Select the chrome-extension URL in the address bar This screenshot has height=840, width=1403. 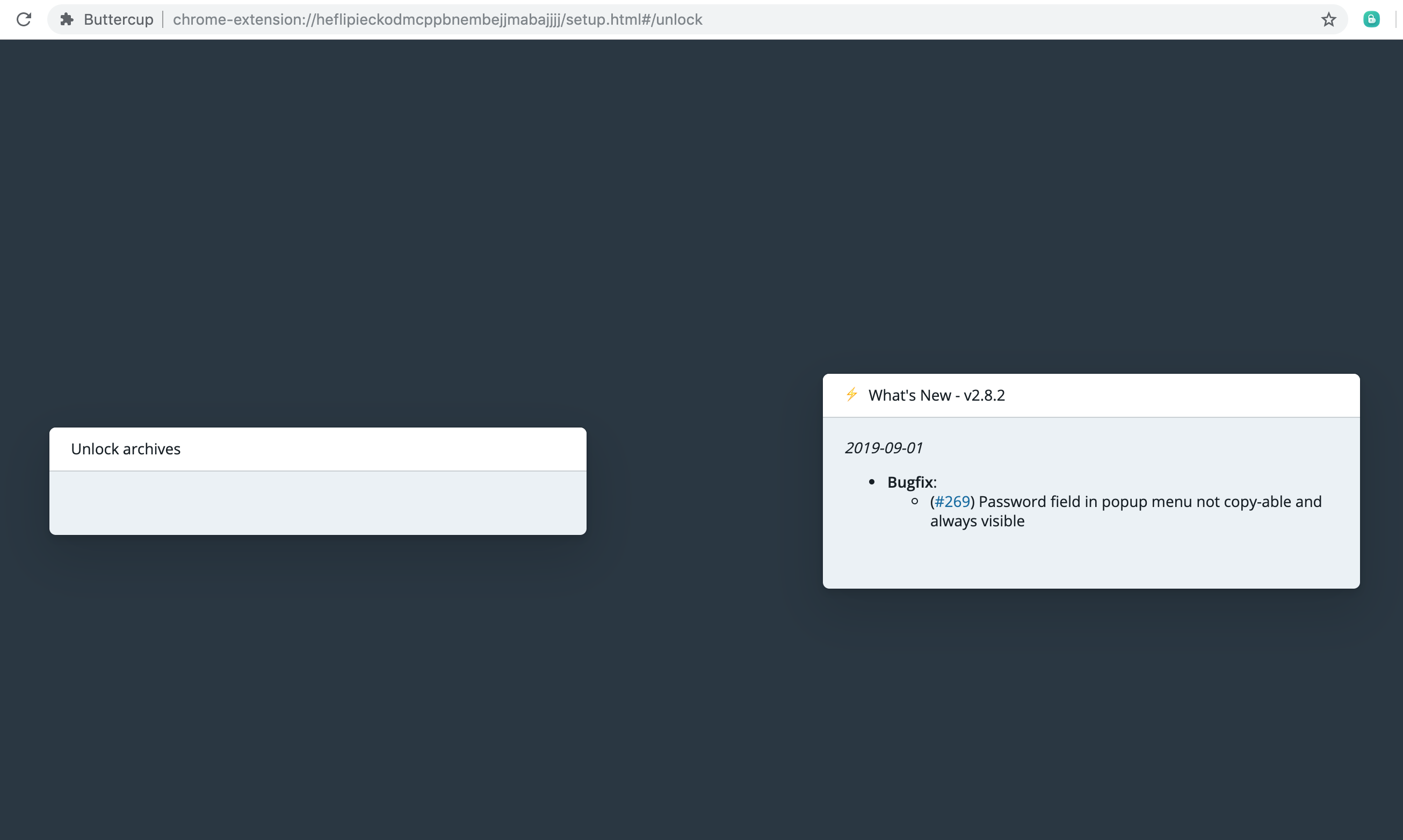click(x=437, y=19)
